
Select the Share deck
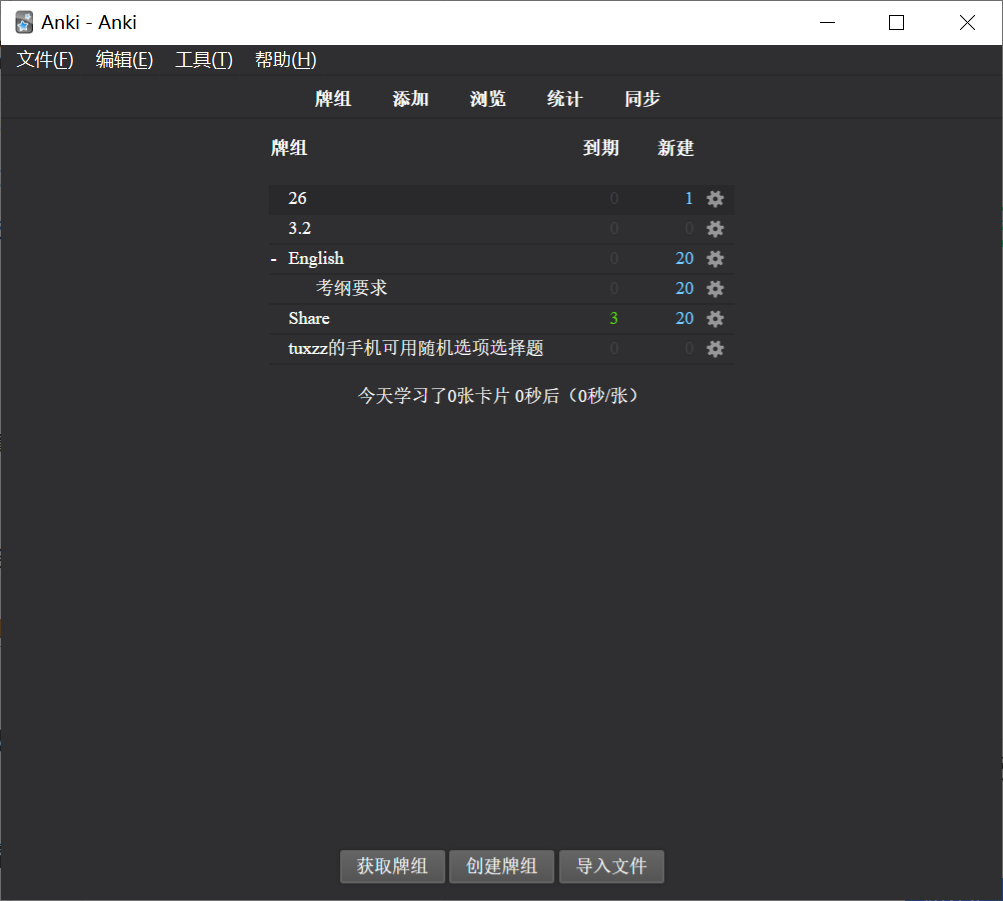(309, 318)
